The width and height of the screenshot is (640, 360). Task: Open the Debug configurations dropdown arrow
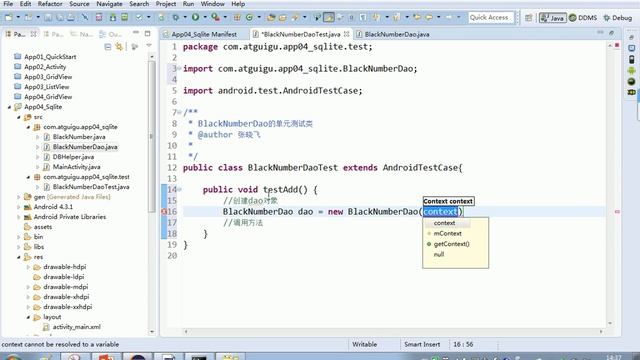point(184,18)
